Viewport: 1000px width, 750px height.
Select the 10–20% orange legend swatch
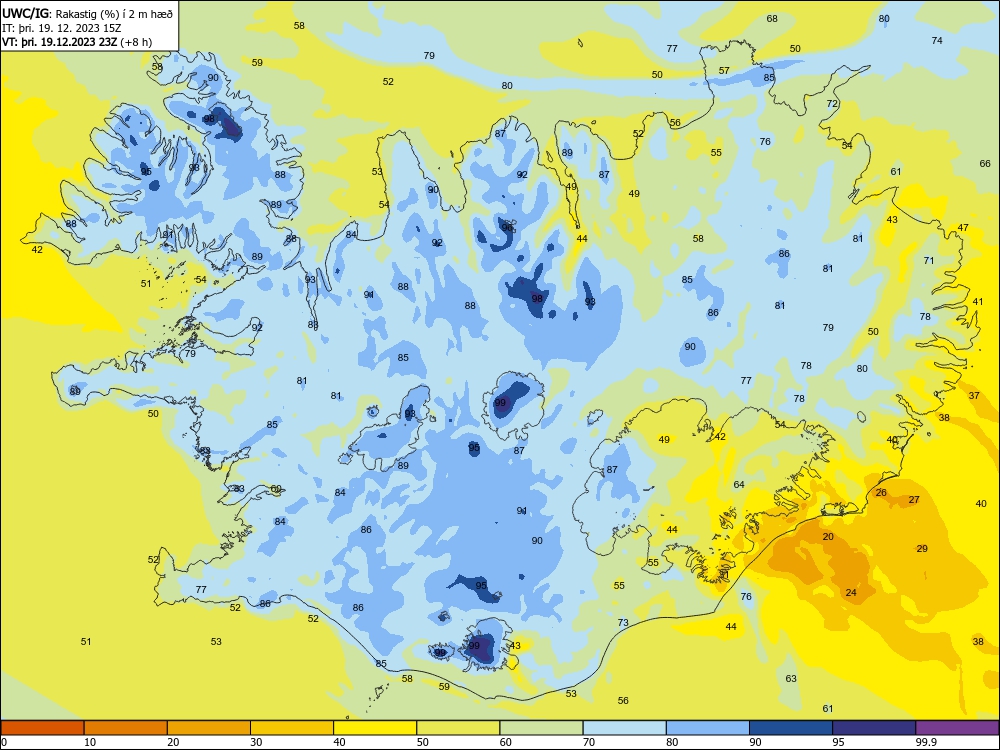[x=126, y=728]
